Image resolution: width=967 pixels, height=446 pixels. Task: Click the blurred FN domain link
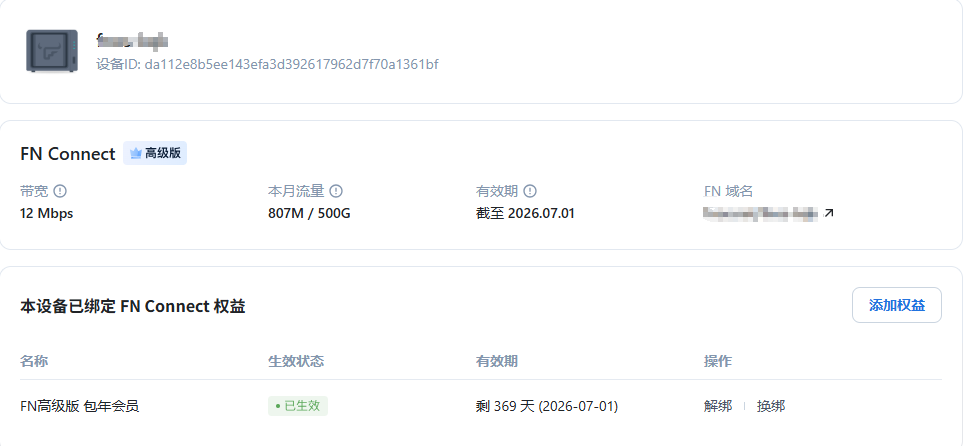[x=761, y=213]
